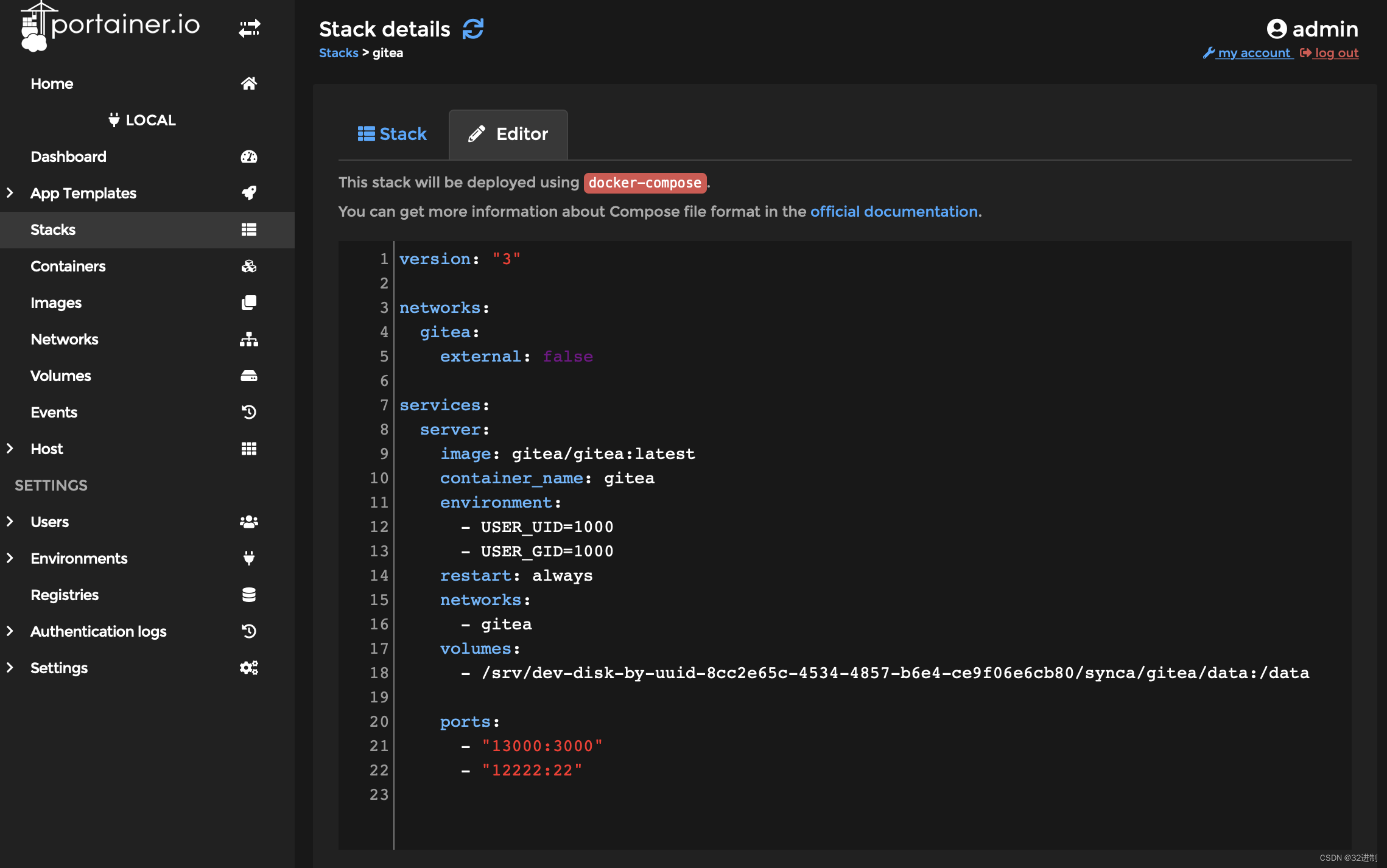The width and height of the screenshot is (1387, 868).
Task: Expand the Host section
Action: point(9,447)
